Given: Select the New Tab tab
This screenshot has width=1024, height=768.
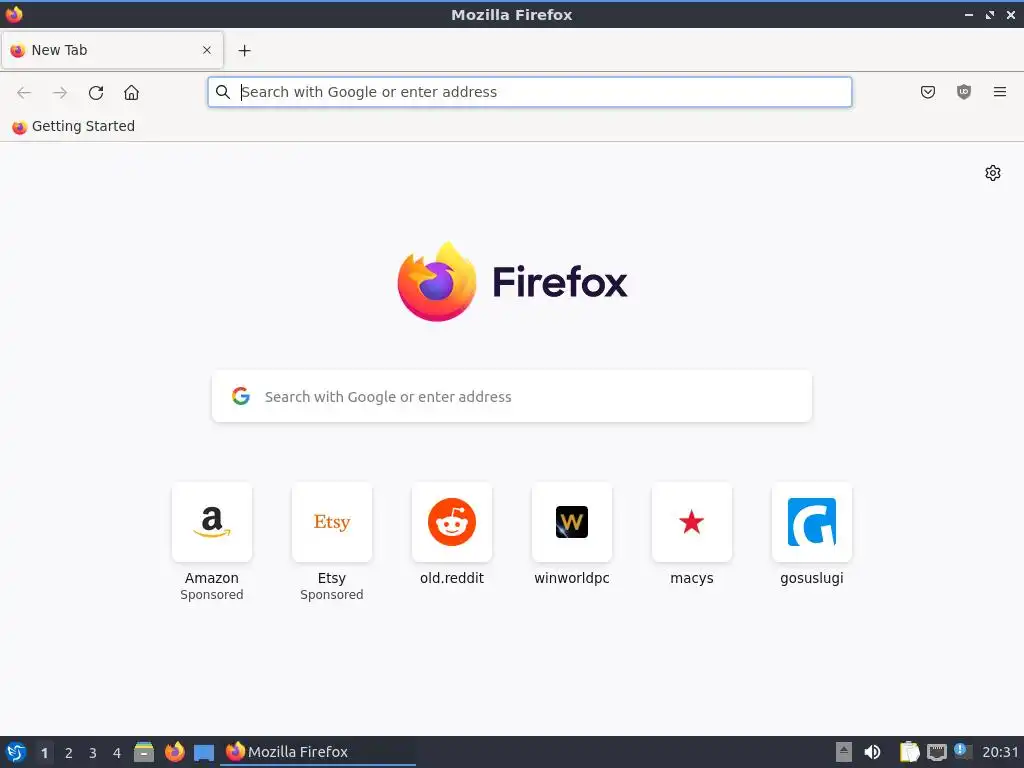Looking at the screenshot, I should (112, 50).
